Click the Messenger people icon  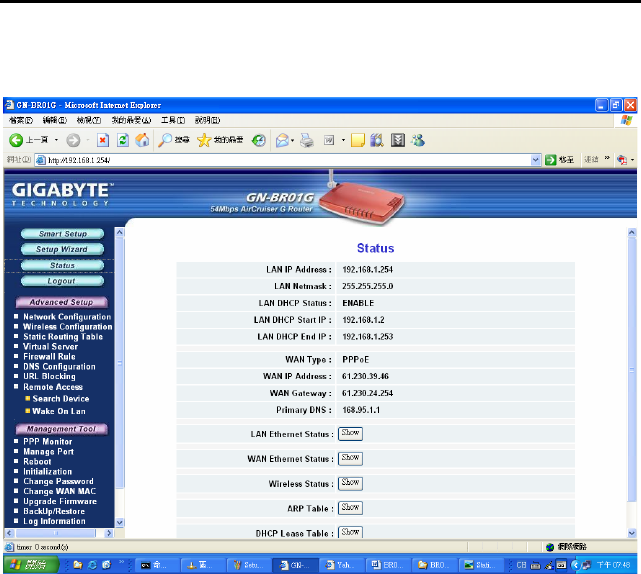tap(418, 140)
